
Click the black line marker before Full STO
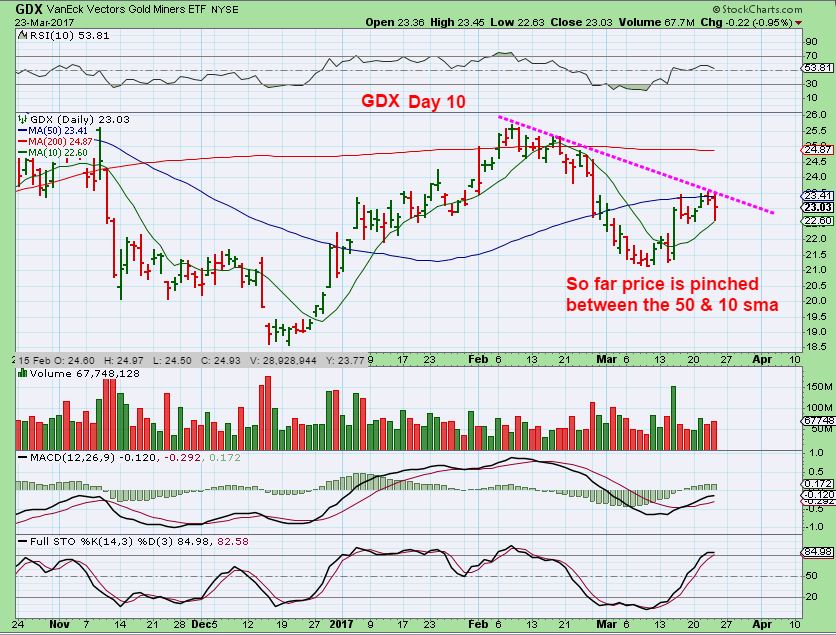[x=22, y=541]
